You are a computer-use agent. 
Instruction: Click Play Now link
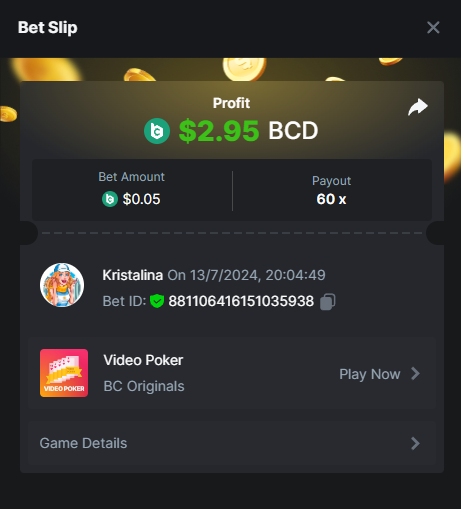pos(370,374)
